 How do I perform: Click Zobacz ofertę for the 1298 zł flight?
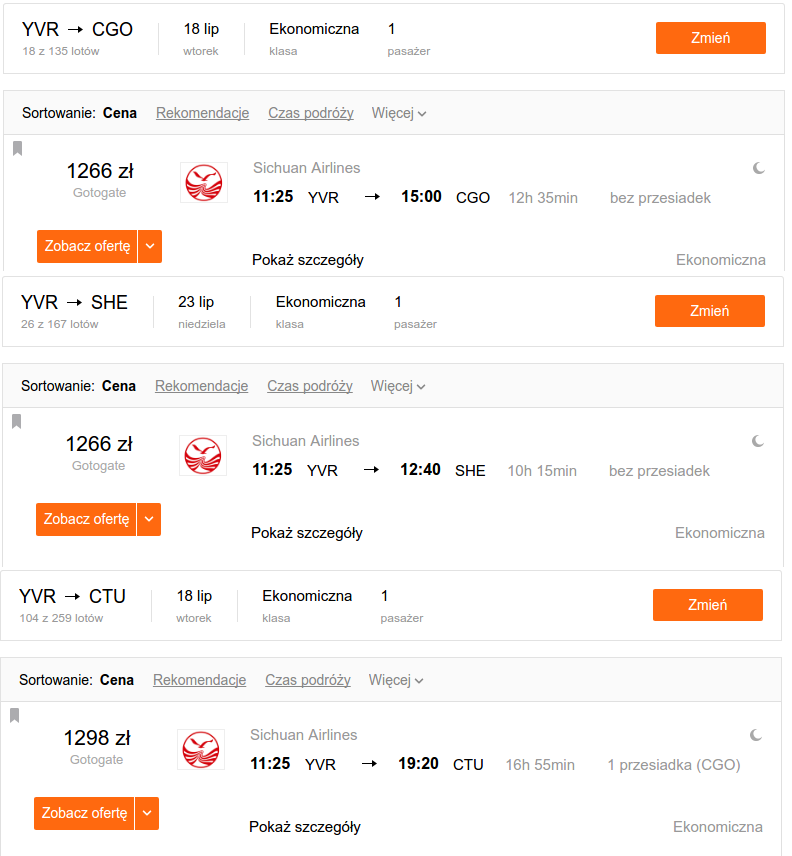[x=84, y=813]
